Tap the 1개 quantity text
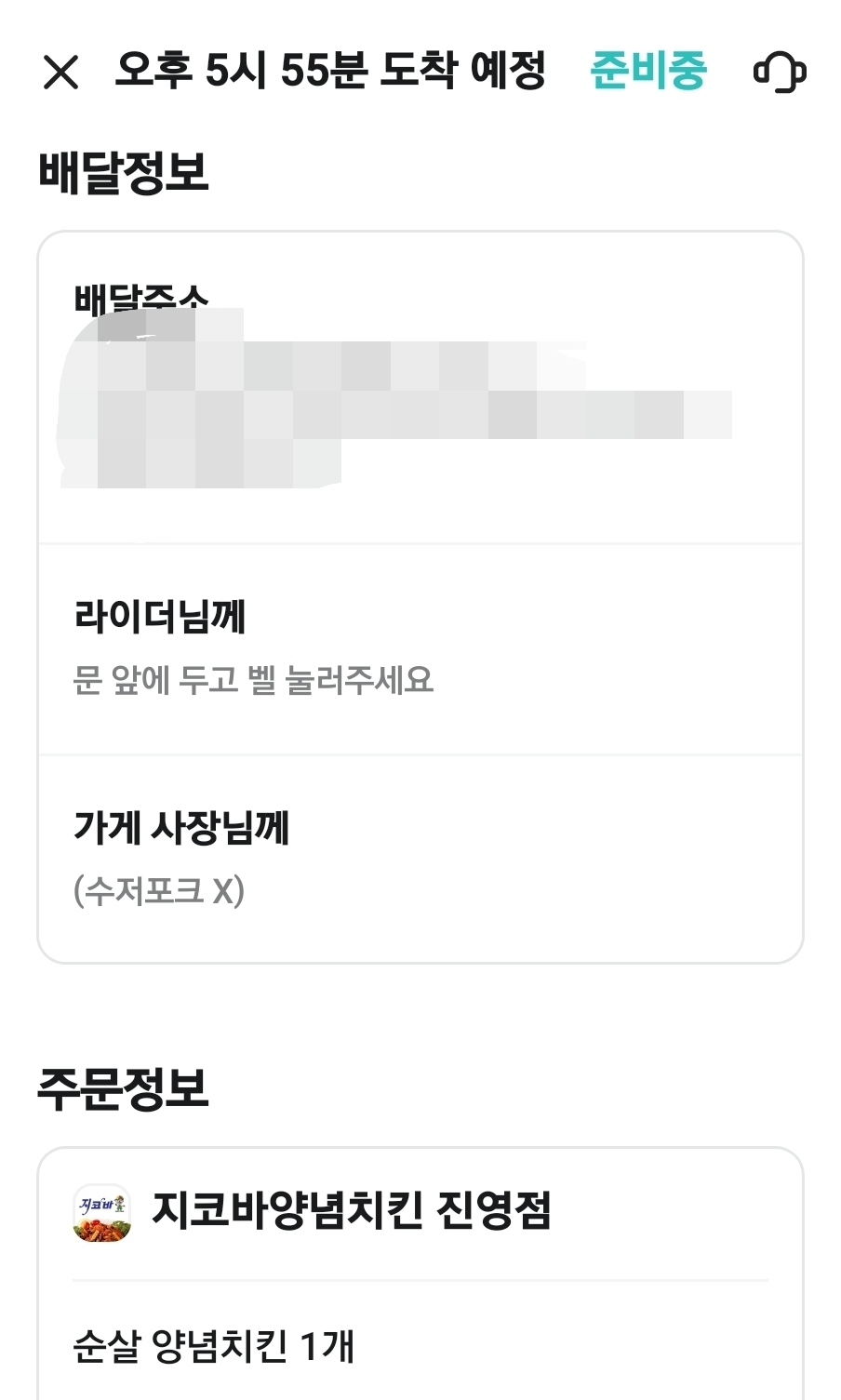The height and width of the screenshot is (1400, 841). (x=327, y=1346)
